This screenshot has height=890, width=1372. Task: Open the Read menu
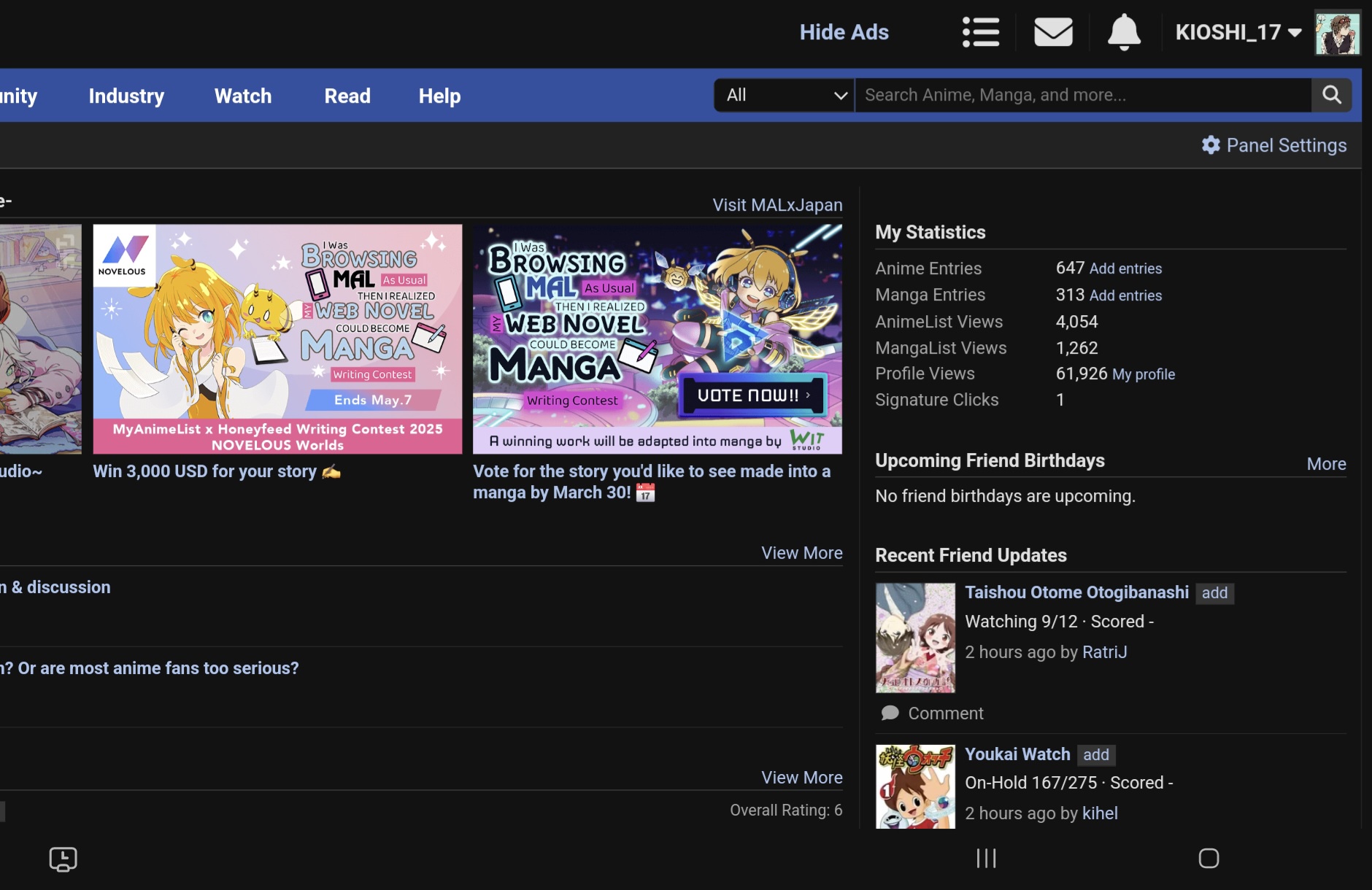pyautogui.click(x=347, y=96)
